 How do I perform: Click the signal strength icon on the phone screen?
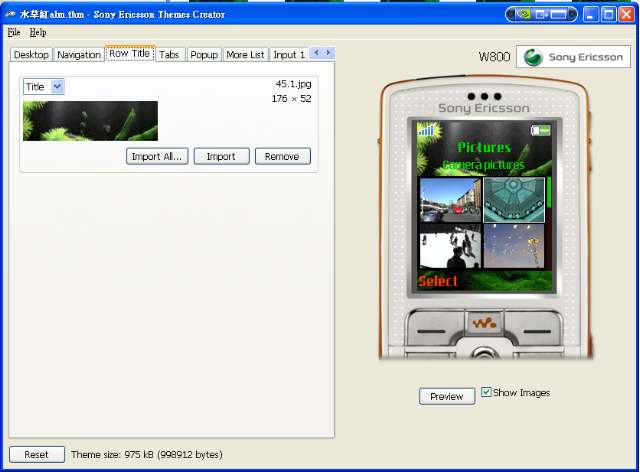tap(426, 130)
